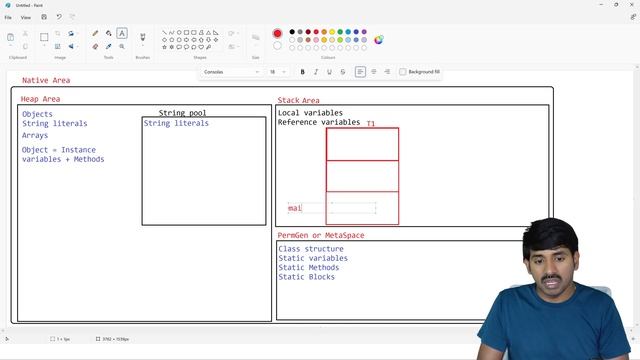Expand the Rotate options arrow

[x=77, y=33]
